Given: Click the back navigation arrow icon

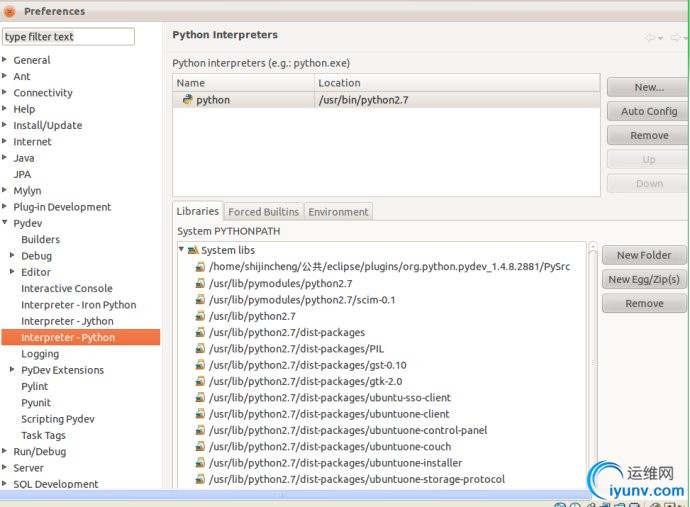Looking at the screenshot, I should pos(651,37).
